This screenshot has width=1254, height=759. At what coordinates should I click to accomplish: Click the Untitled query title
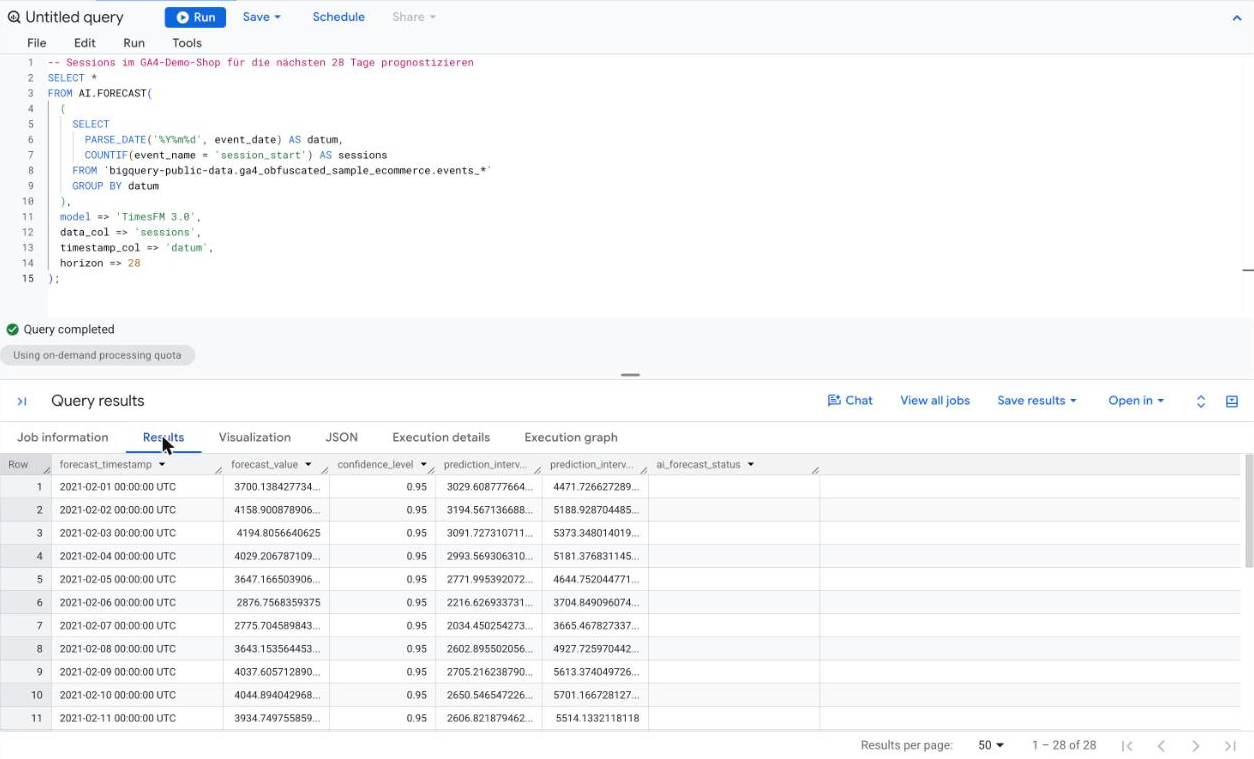[x=75, y=17]
